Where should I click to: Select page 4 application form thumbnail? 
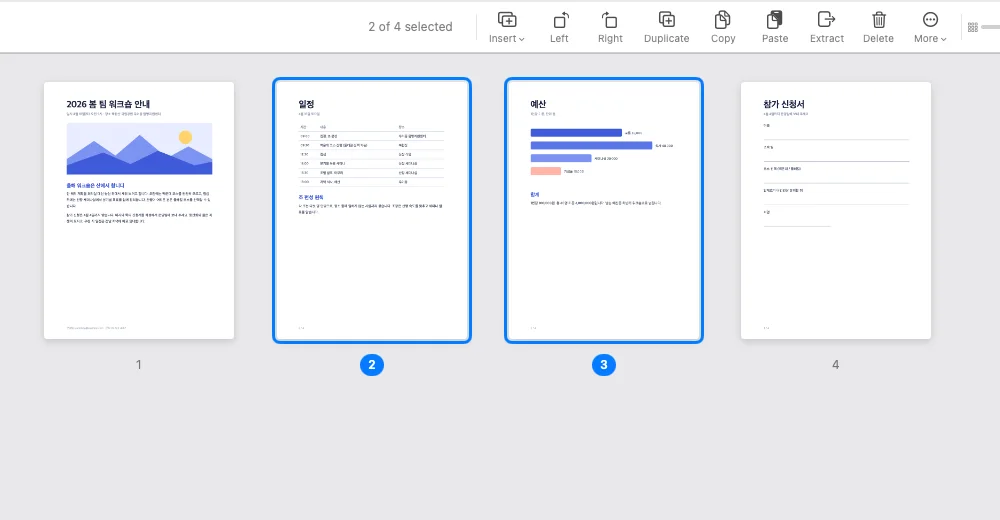[x=835, y=211]
